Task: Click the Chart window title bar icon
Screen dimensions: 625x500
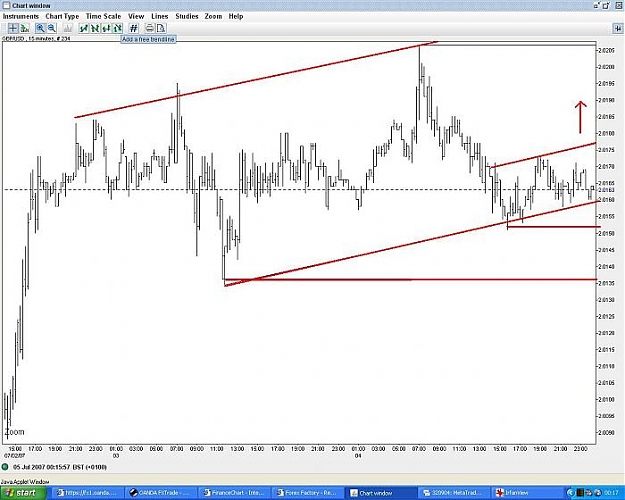Action: (6, 6)
